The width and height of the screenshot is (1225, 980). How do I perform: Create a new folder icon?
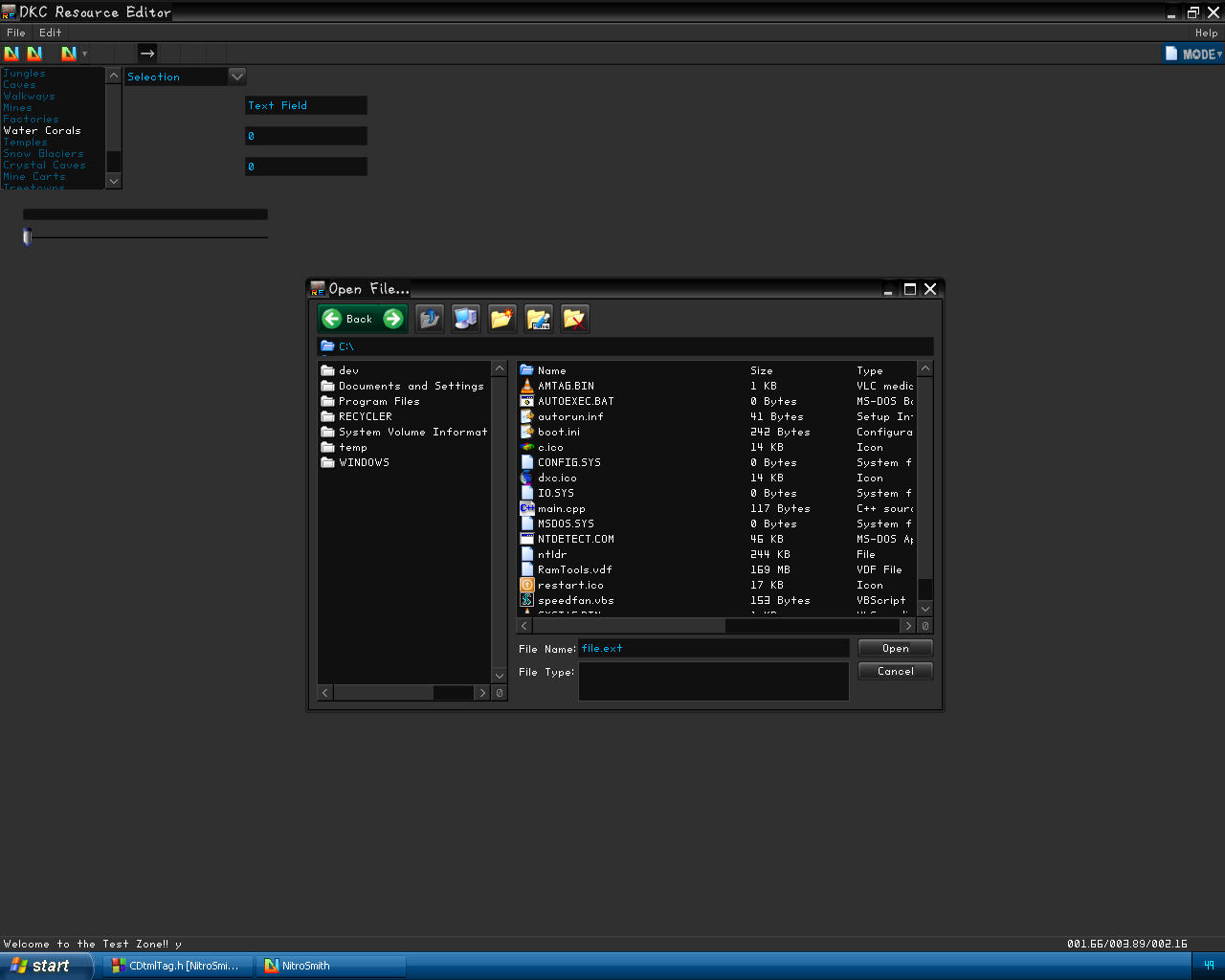502,319
